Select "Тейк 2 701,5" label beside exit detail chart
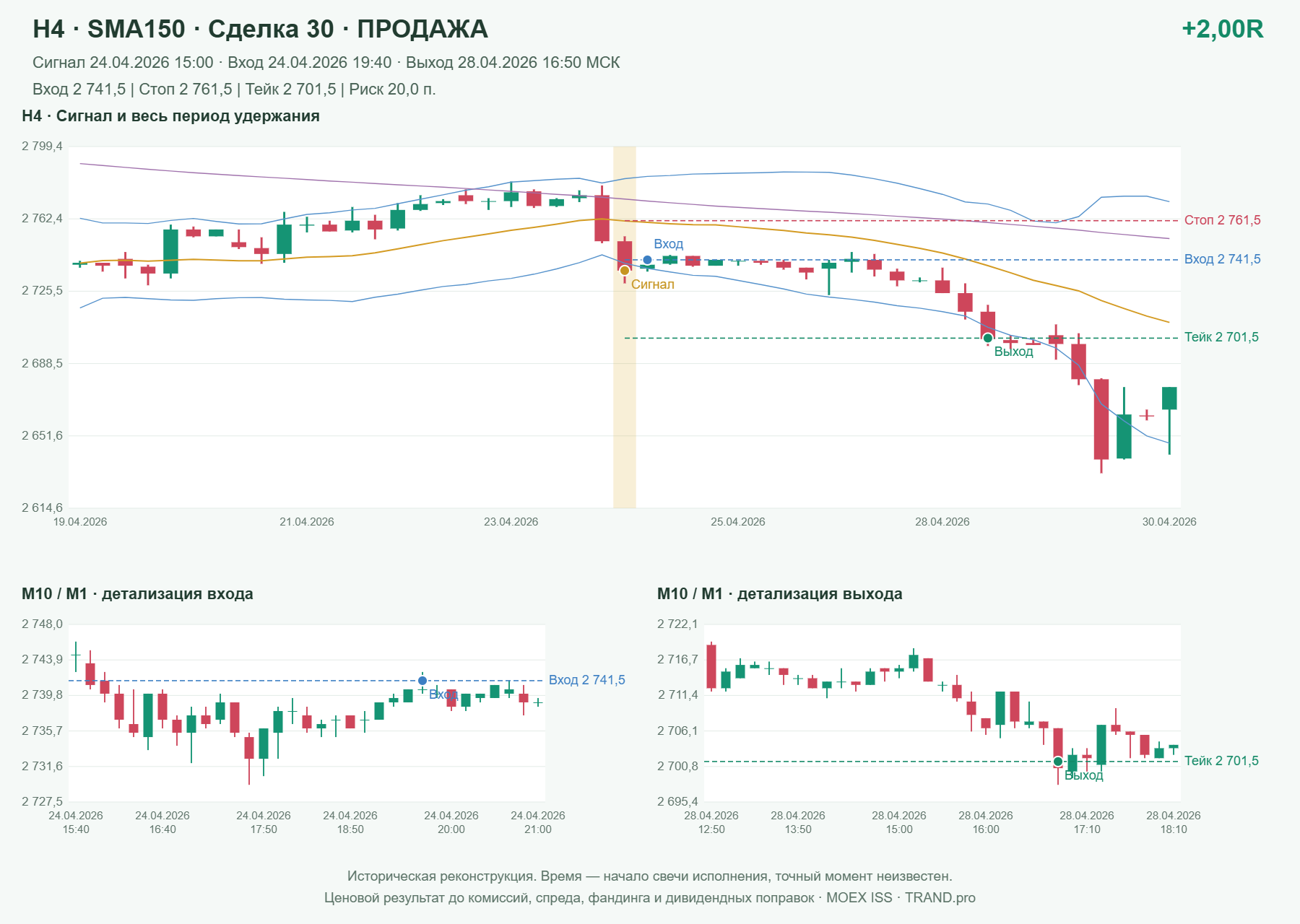This screenshot has height=924, width=1300. (x=1221, y=761)
